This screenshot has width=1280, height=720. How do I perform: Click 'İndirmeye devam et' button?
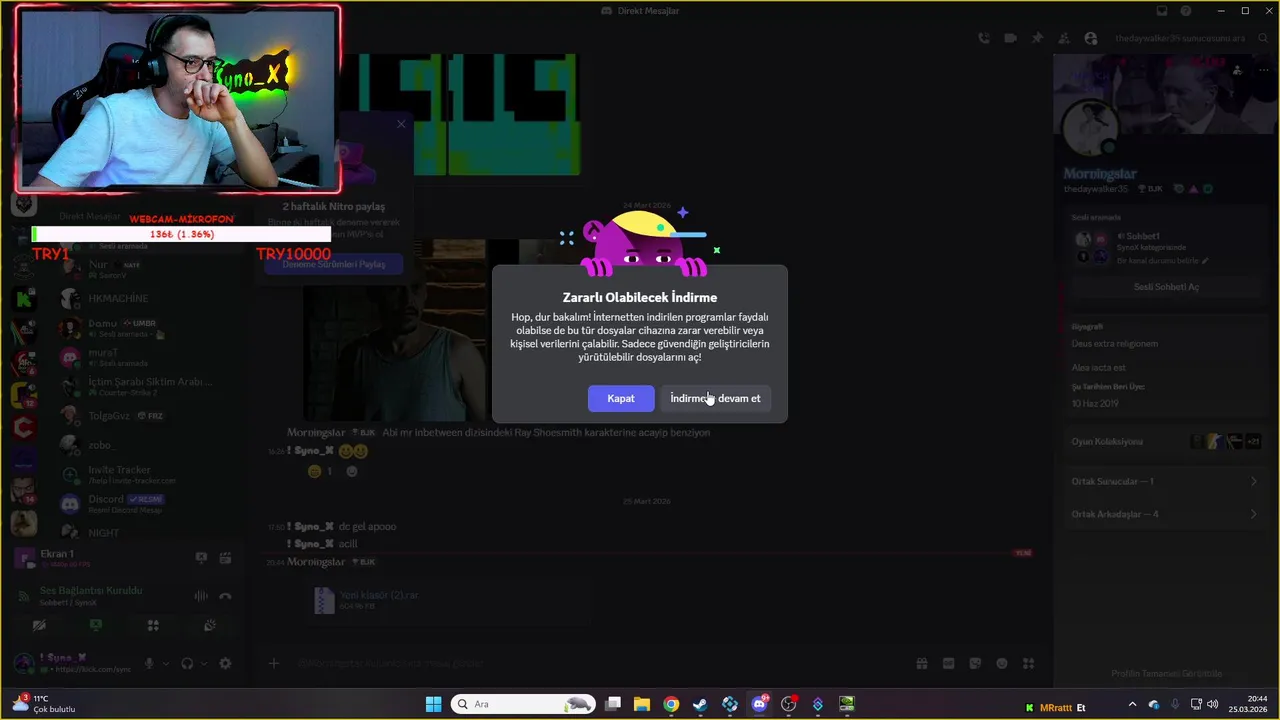[715, 398]
